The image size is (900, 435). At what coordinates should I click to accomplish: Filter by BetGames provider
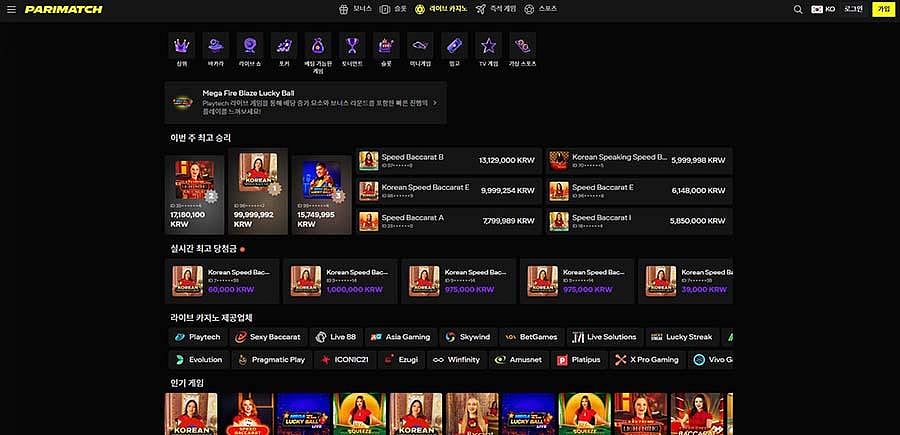[532, 337]
